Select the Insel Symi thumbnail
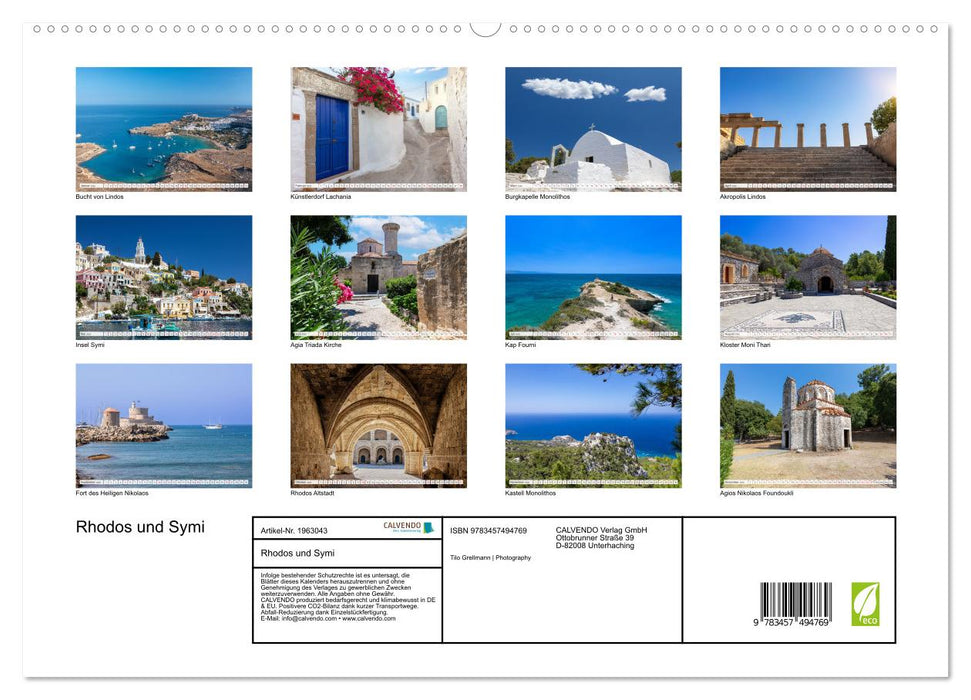The image size is (971, 700). pyautogui.click(x=164, y=277)
